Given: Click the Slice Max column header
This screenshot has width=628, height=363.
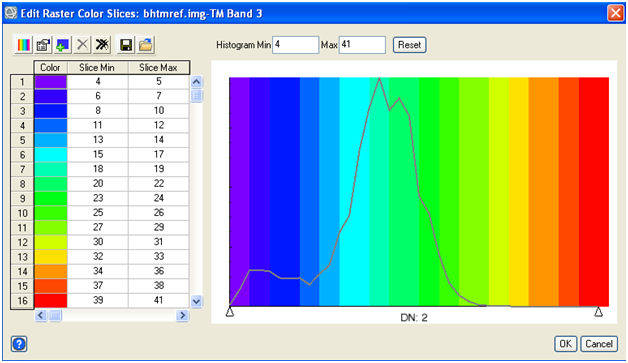Looking at the screenshot, I should coord(159,68).
